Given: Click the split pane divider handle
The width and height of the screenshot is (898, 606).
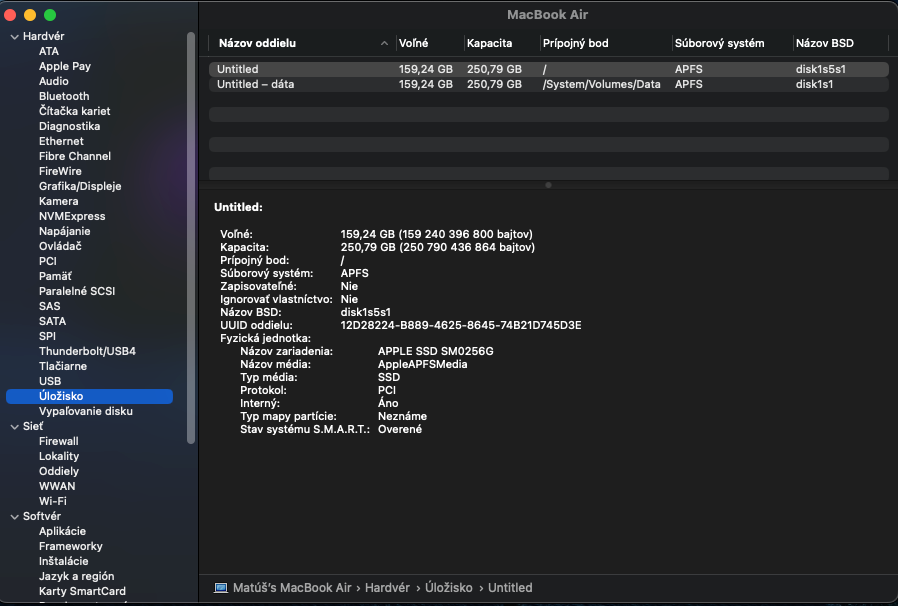Looking at the screenshot, I should click(x=548, y=185).
